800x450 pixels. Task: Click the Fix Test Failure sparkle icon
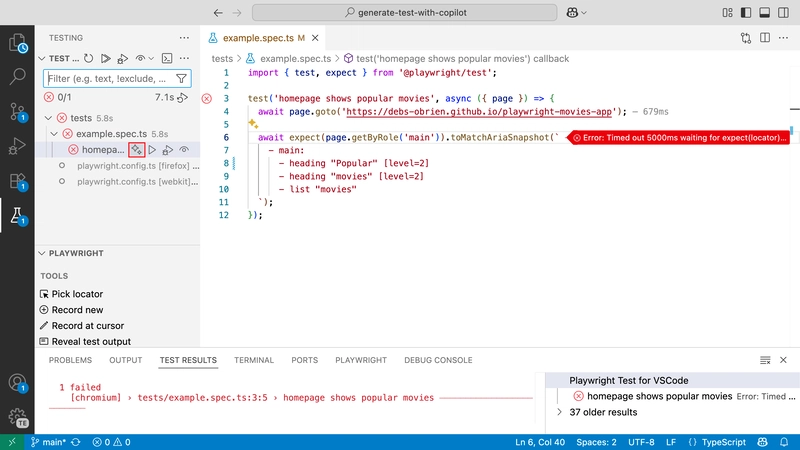tap(136, 149)
